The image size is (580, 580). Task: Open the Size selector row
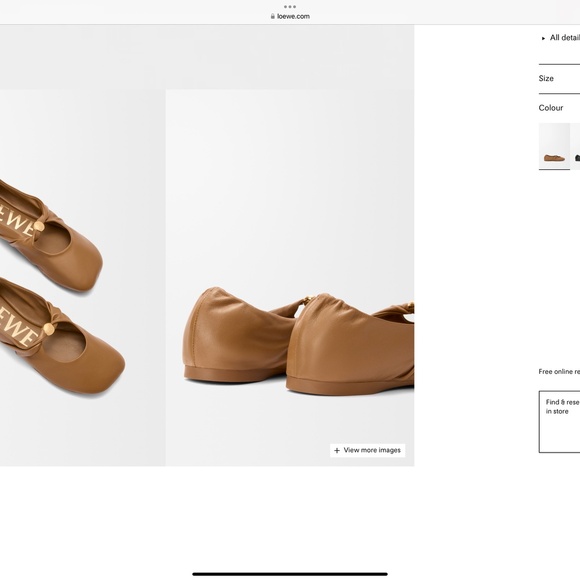point(559,78)
